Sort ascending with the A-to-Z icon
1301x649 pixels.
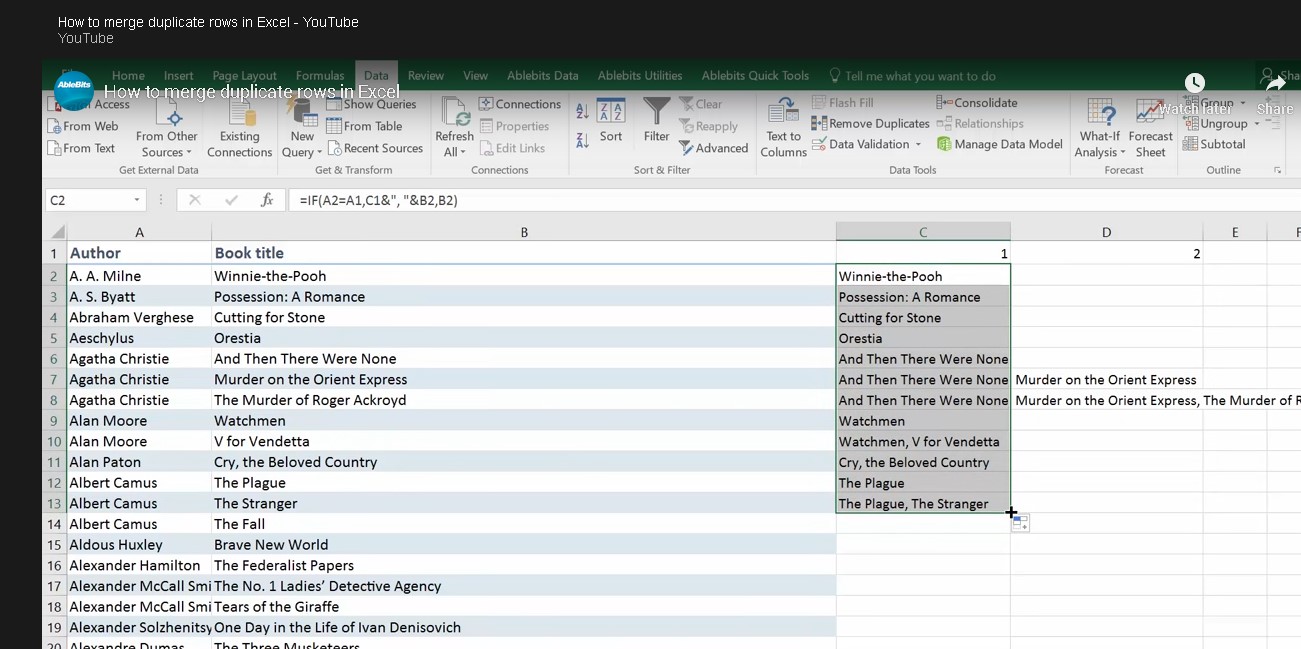click(x=582, y=112)
